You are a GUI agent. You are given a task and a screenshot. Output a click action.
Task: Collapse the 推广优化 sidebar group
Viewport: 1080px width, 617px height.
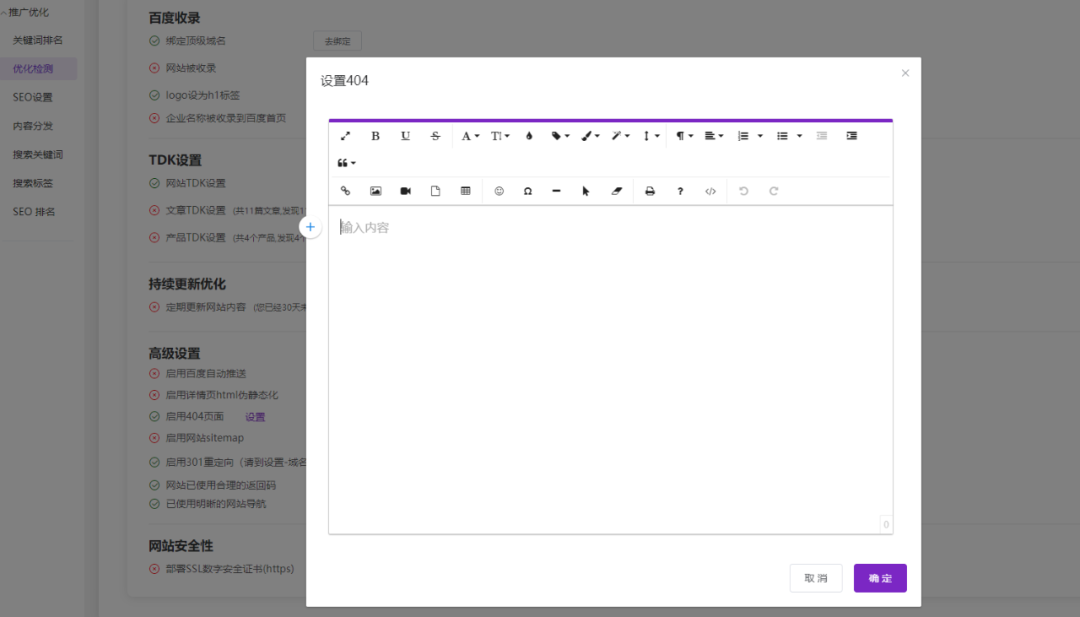(25, 12)
